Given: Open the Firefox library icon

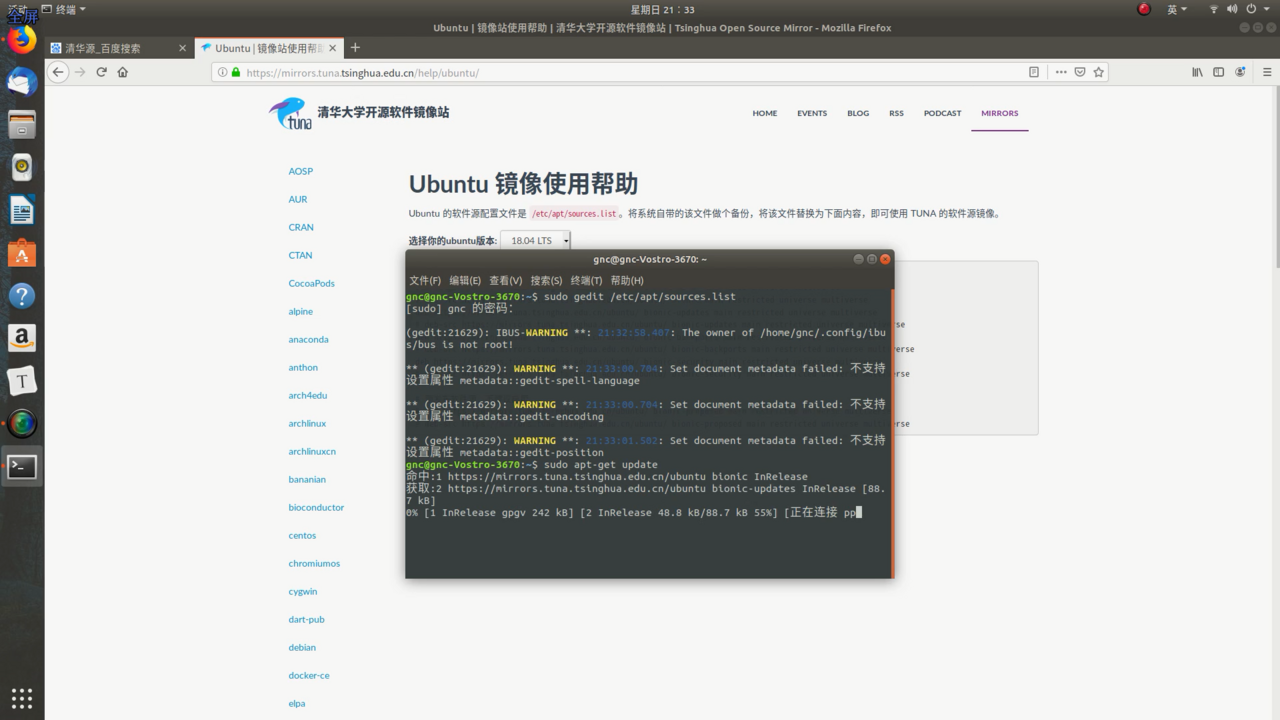Looking at the screenshot, I should pos(1197,72).
